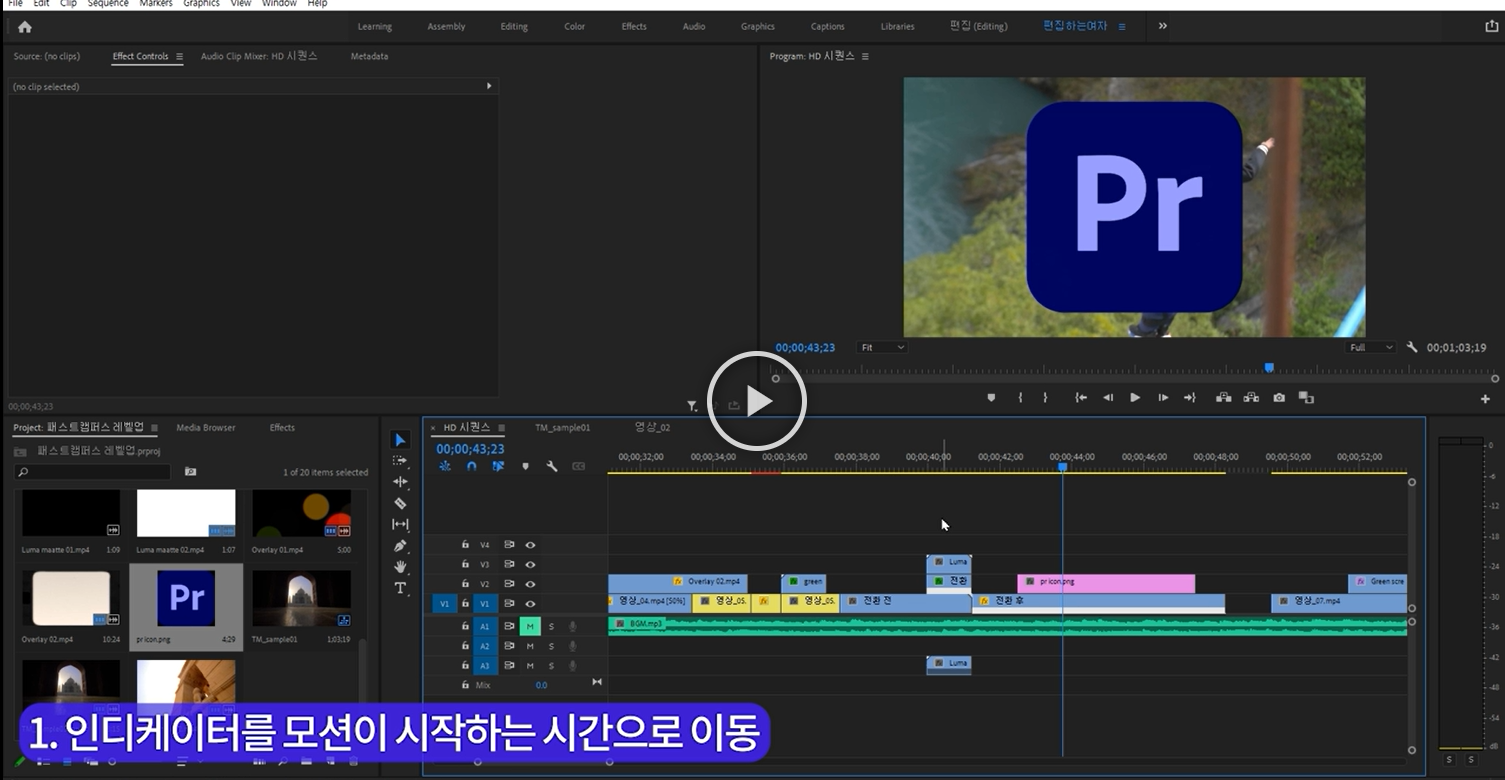This screenshot has height=780, width=1505.
Task: Click the timeline Add Marker icon
Action: (525, 466)
